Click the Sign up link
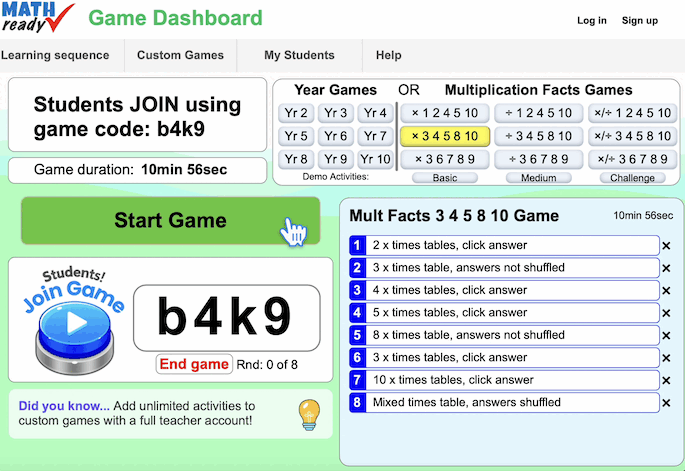Screen dimensions: 685x471 click(x=639, y=20)
